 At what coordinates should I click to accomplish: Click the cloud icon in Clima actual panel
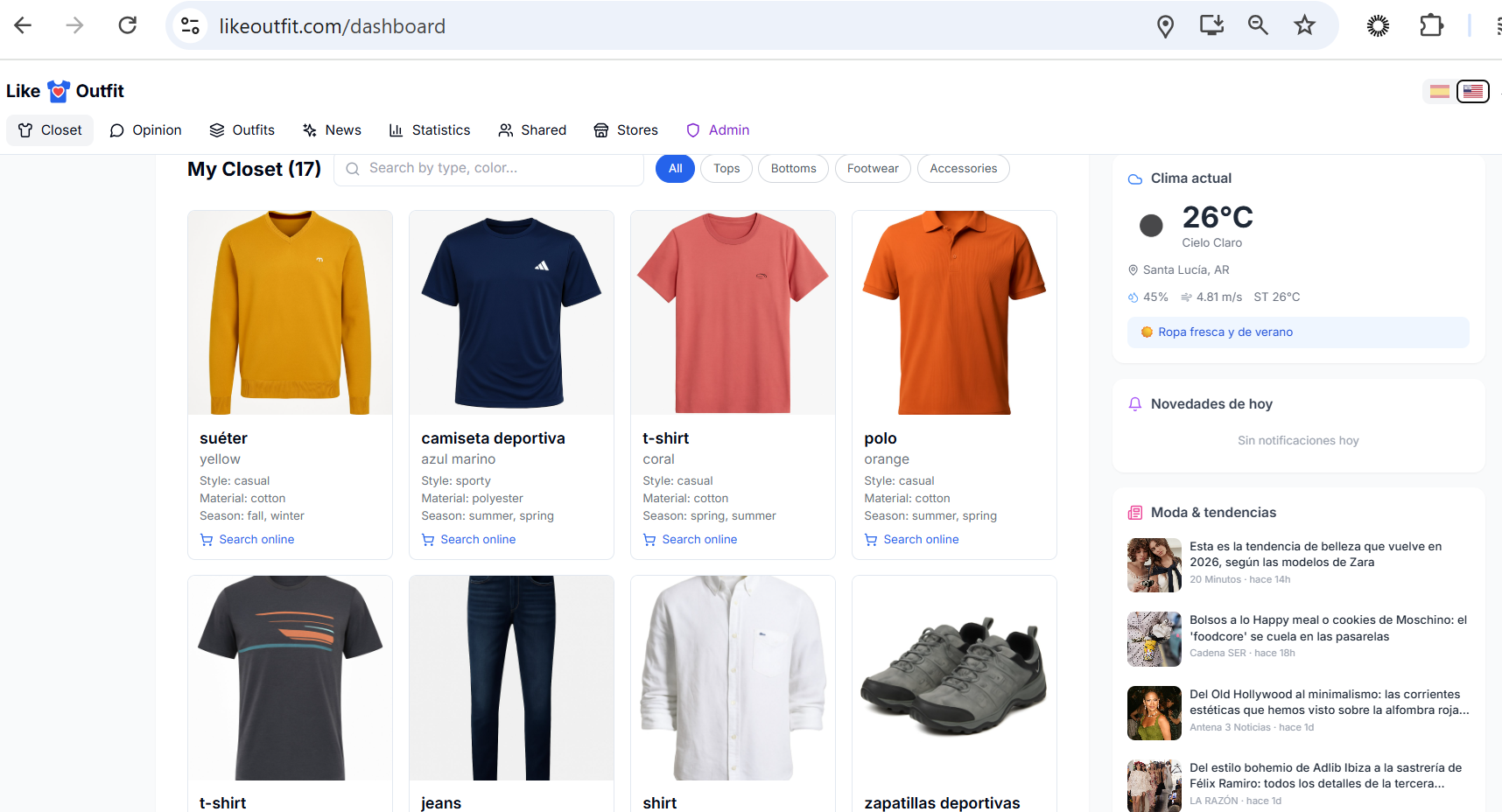(1135, 178)
